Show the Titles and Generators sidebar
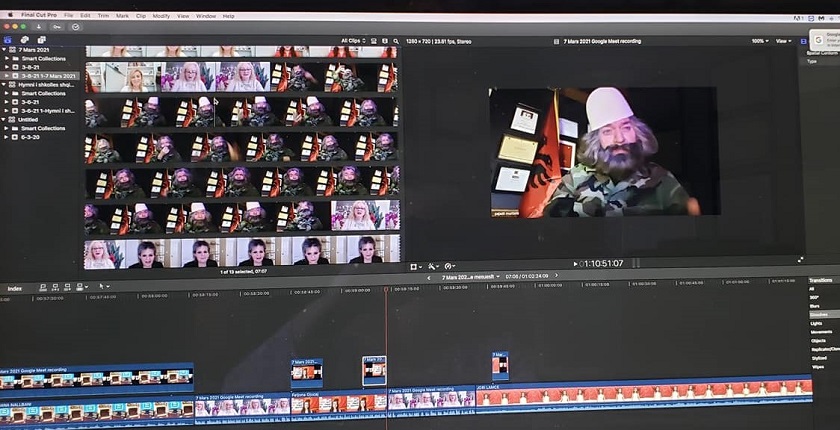 coord(41,39)
